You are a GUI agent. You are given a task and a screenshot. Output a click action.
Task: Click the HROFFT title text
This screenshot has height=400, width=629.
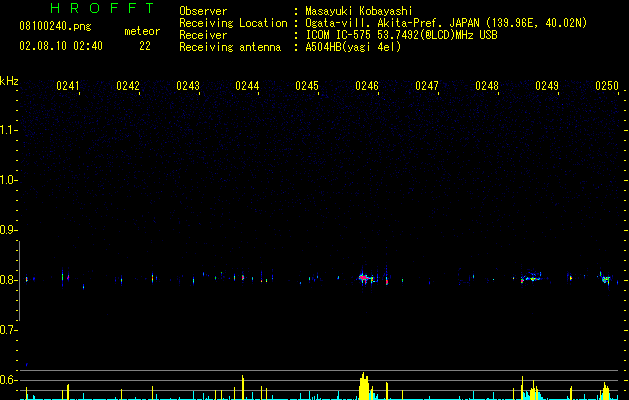tap(102, 8)
